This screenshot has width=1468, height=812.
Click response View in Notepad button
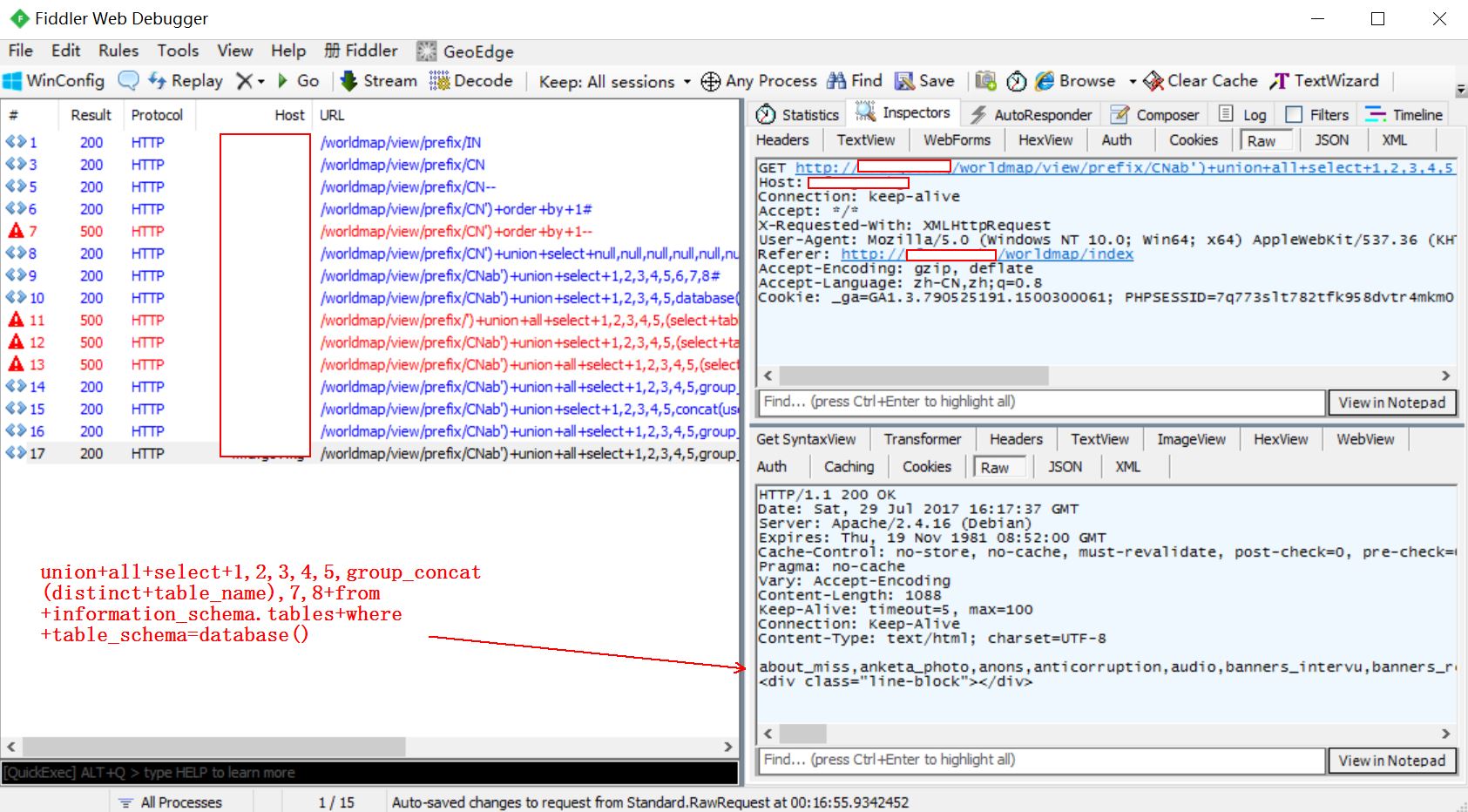point(1392,761)
